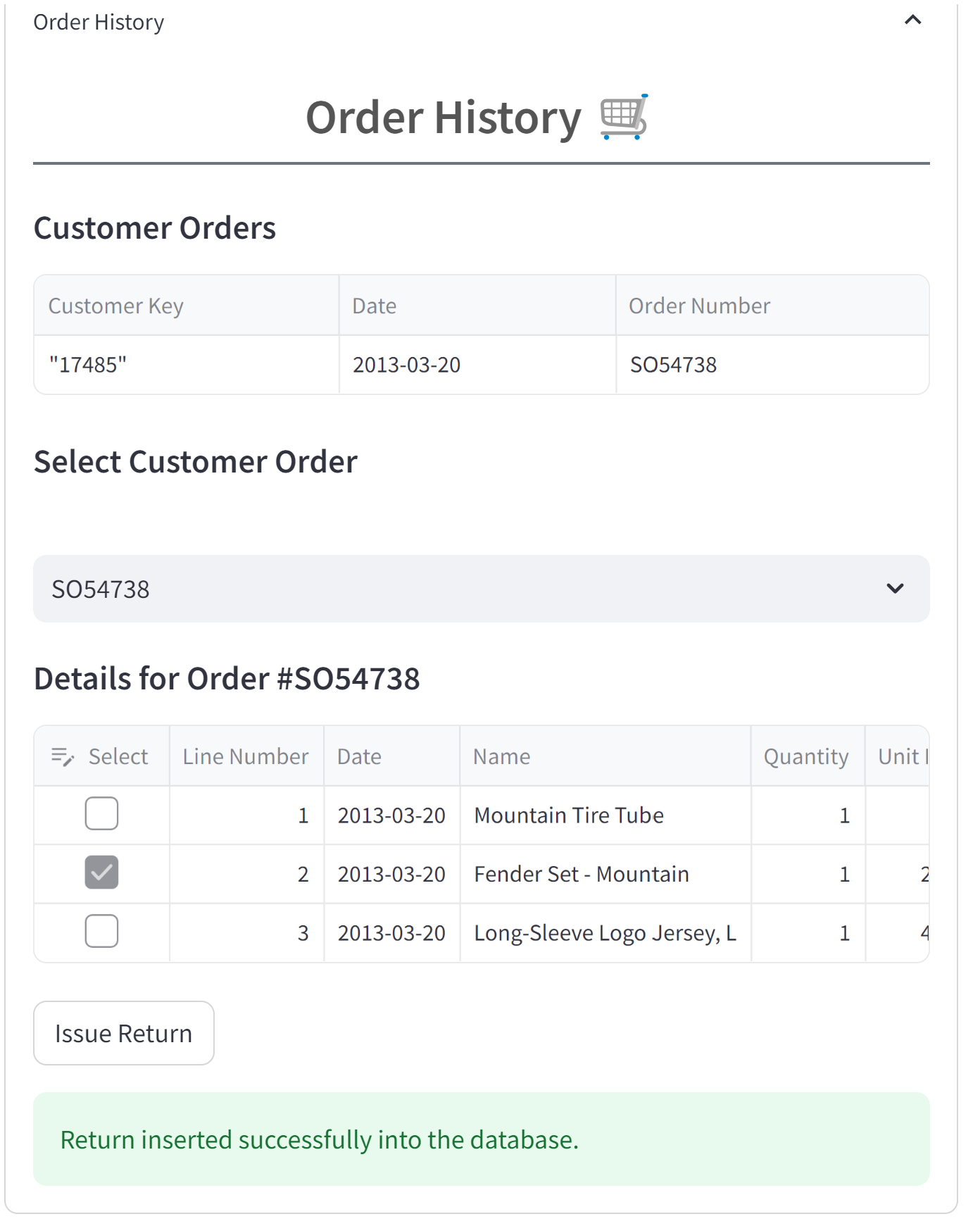Click the Order Number column header

pos(699,306)
